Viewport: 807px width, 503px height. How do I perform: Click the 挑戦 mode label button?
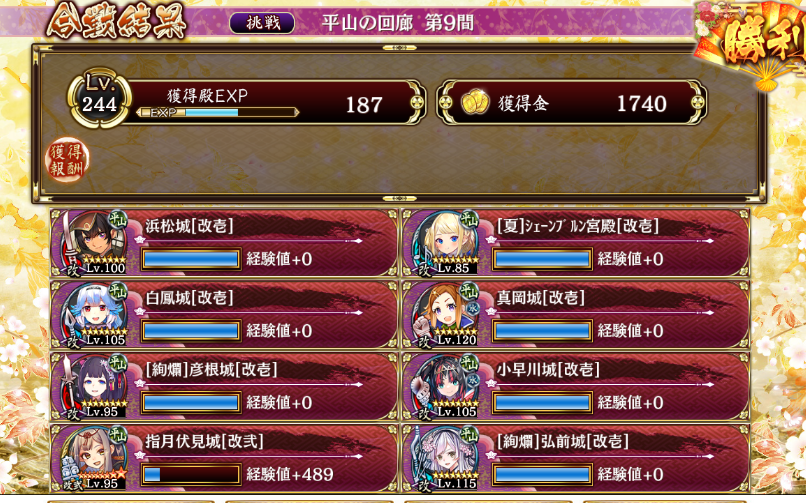point(262,23)
